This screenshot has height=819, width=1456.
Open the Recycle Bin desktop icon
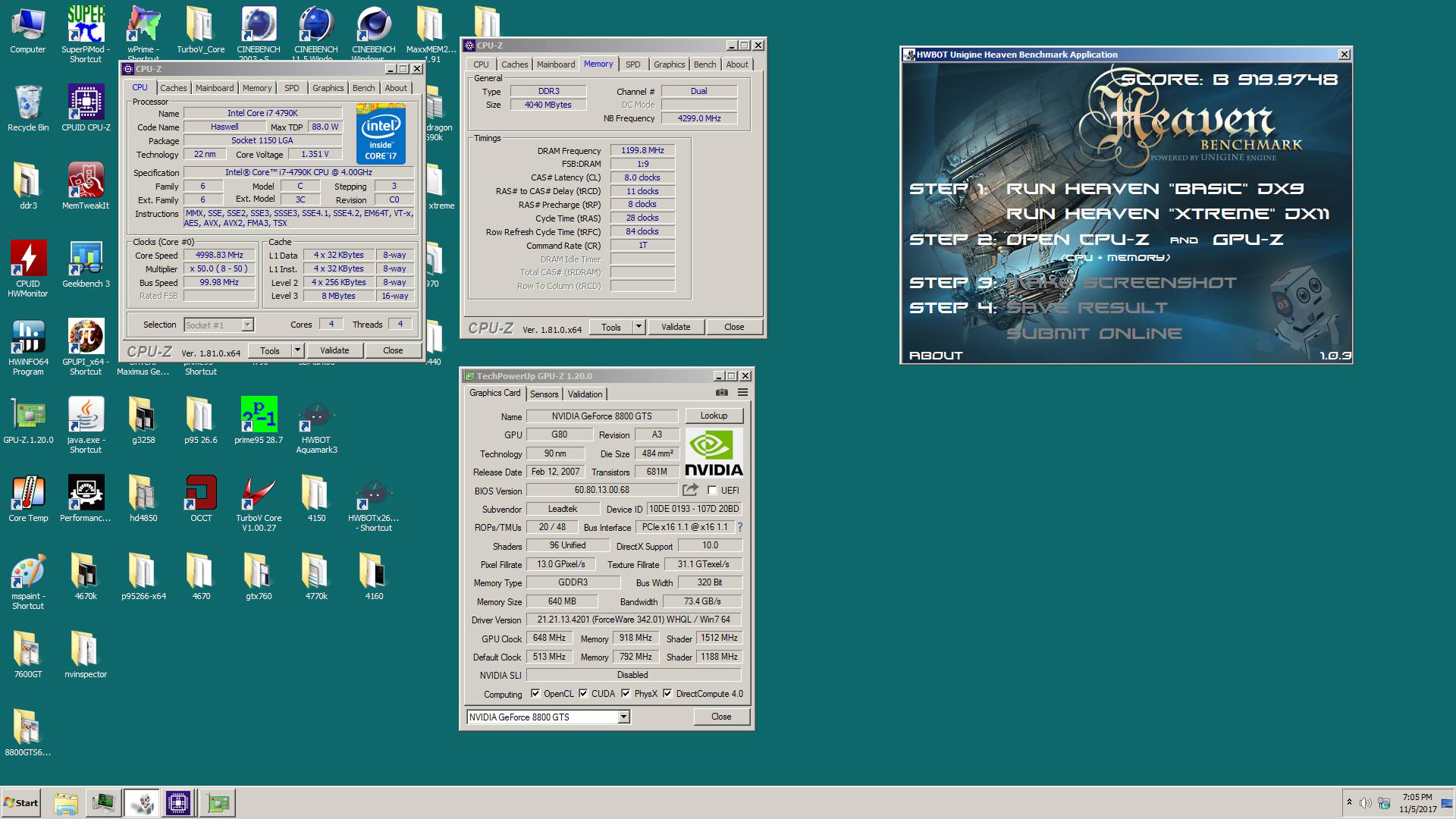point(28,108)
